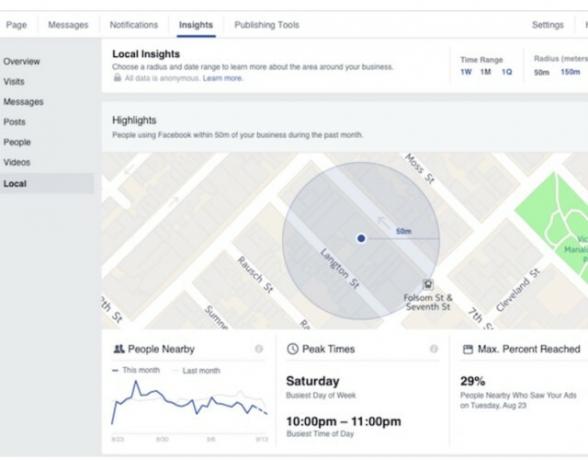
Task: Click the Max. Percent Reached calendar icon
Action: pos(468,349)
